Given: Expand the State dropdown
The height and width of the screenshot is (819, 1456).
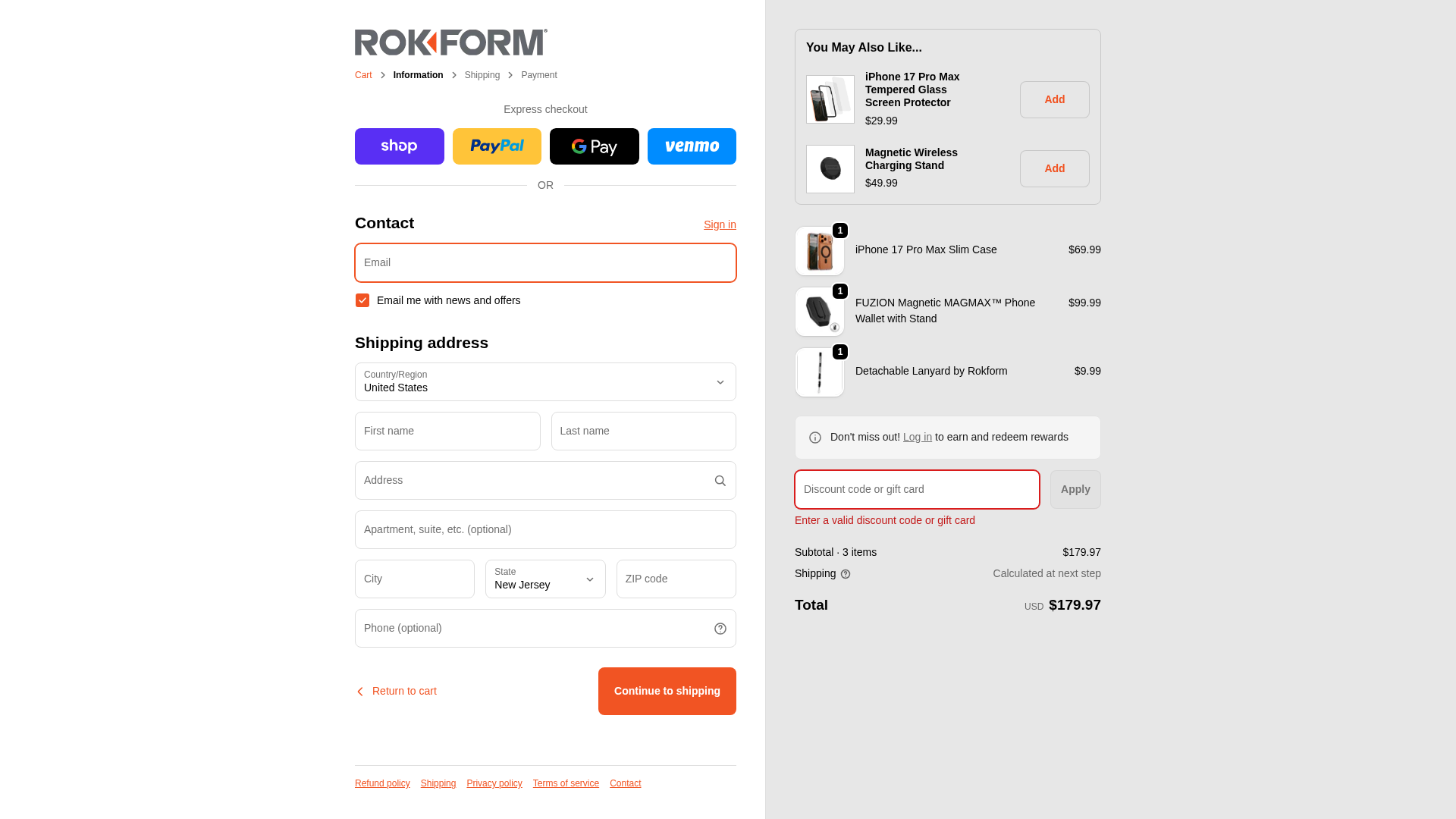Looking at the screenshot, I should point(545,579).
